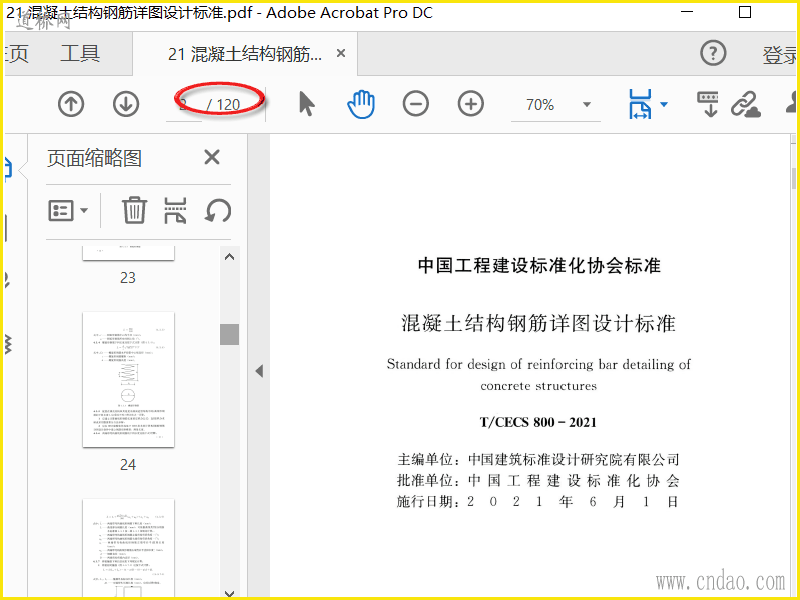Click the document title T/CECS 800 – 2021
Screen dimensions: 800x600
pyautogui.click(x=538, y=422)
